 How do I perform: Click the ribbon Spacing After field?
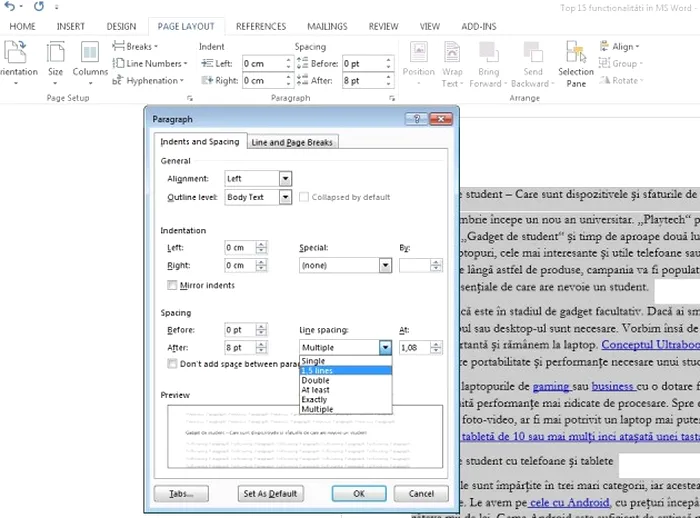tap(363, 80)
